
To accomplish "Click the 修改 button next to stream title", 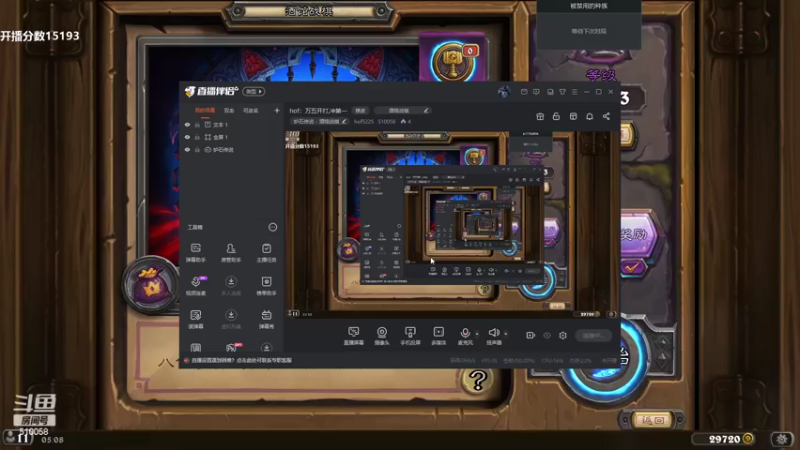I will 360,110.
